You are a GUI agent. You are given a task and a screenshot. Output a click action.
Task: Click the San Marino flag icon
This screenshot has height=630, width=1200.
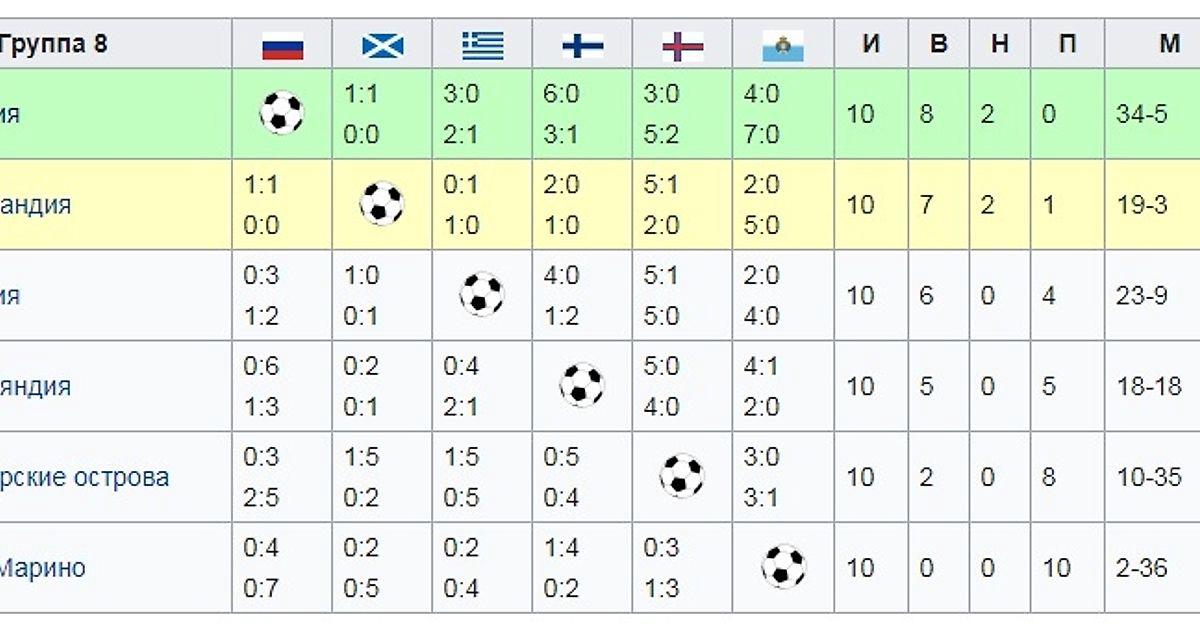coord(783,45)
